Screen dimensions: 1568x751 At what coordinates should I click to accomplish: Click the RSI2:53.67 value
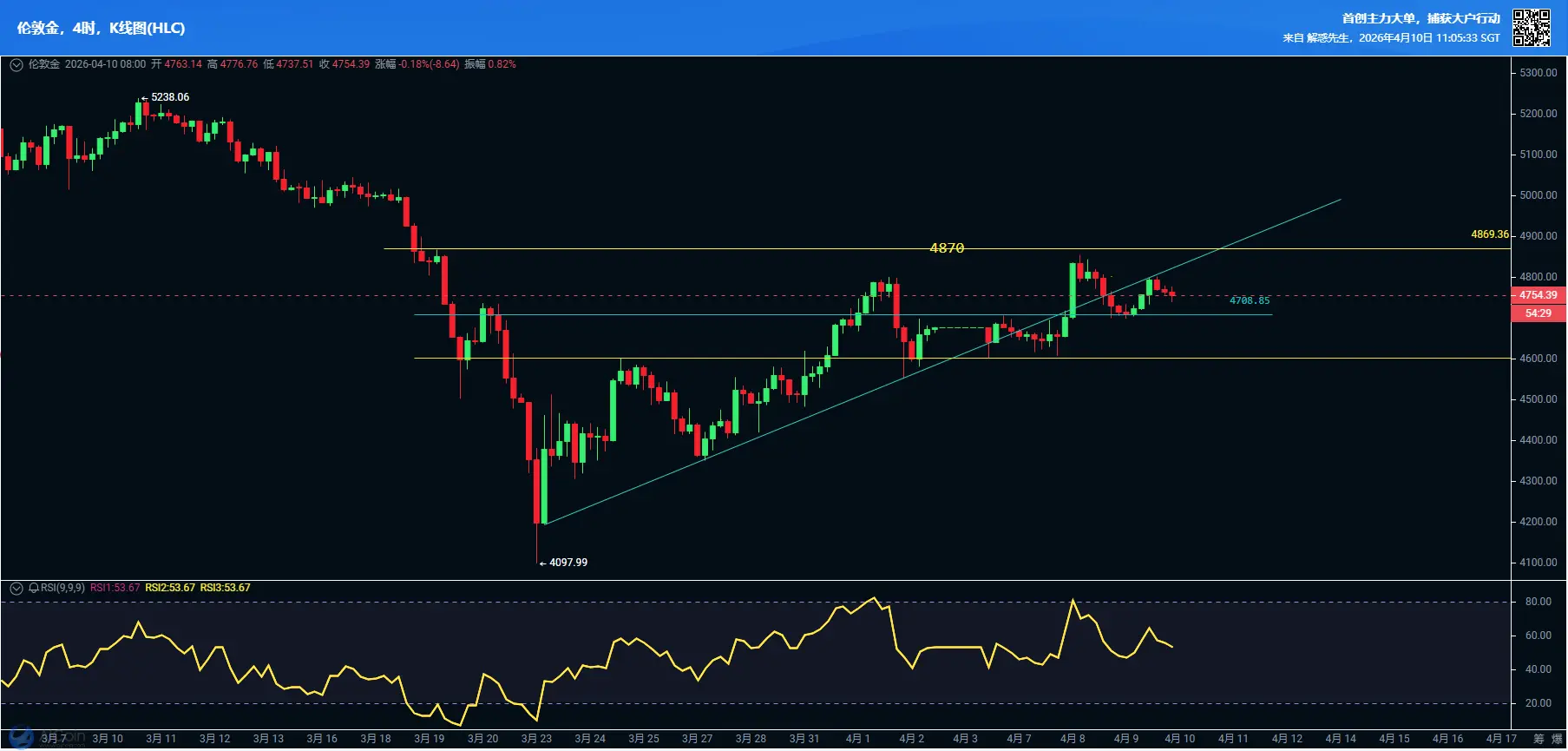tap(170, 588)
